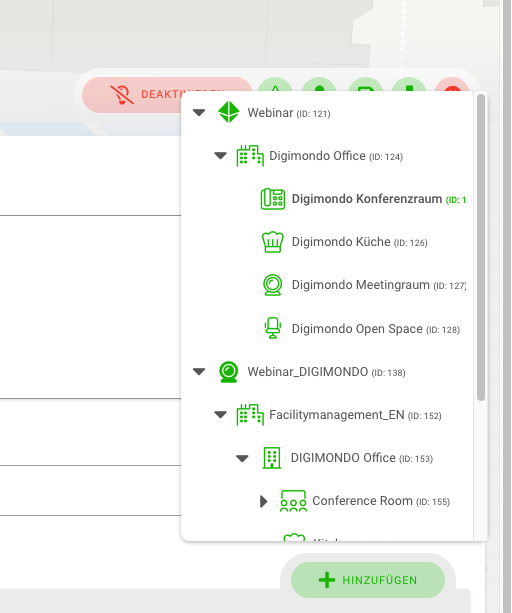Viewport: 512px width, 613px height.
Task: Select DIGIMONDO Office (ID: 153)
Action: (362, 458)
